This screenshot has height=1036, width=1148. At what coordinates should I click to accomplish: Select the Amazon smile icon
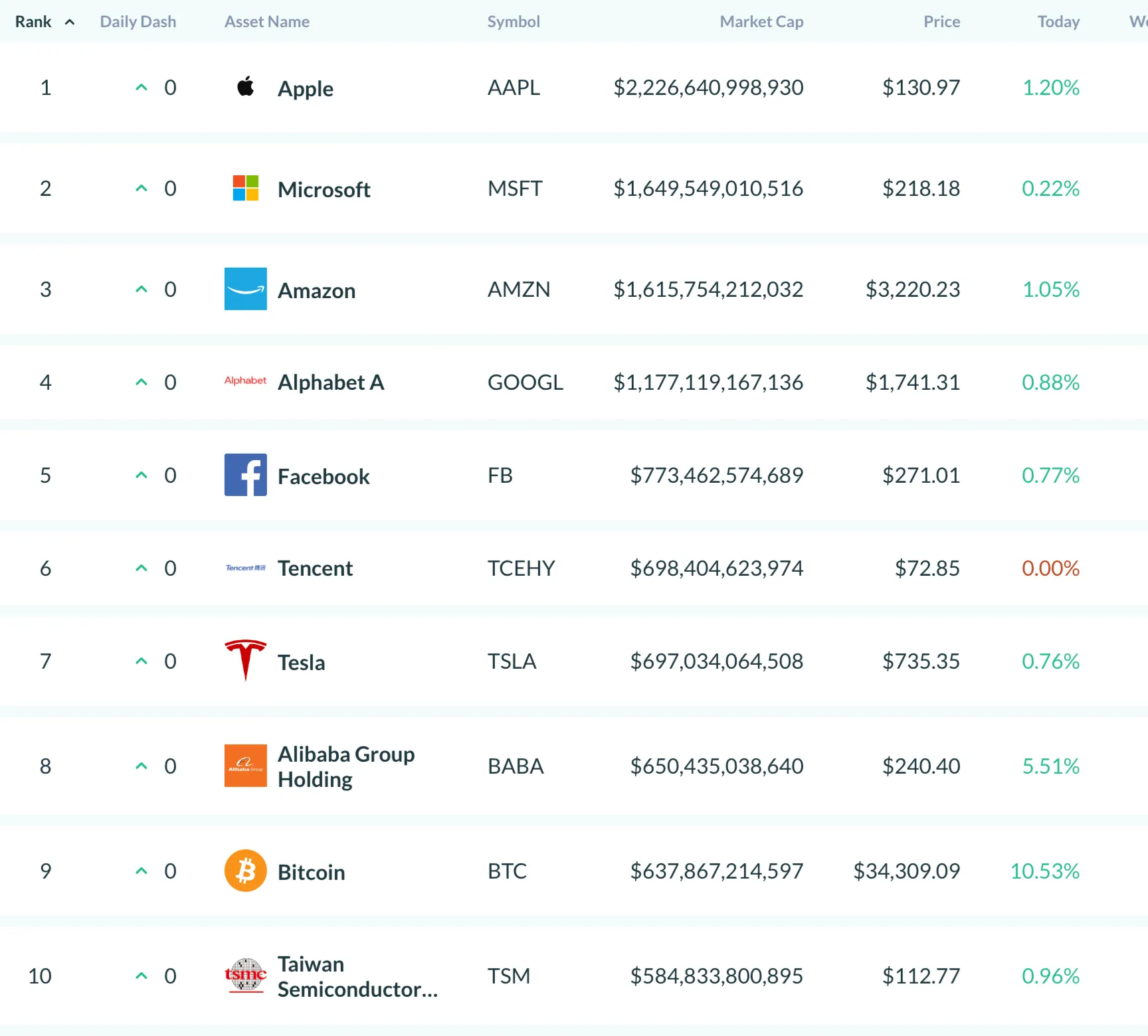click(x=245, y=289)
